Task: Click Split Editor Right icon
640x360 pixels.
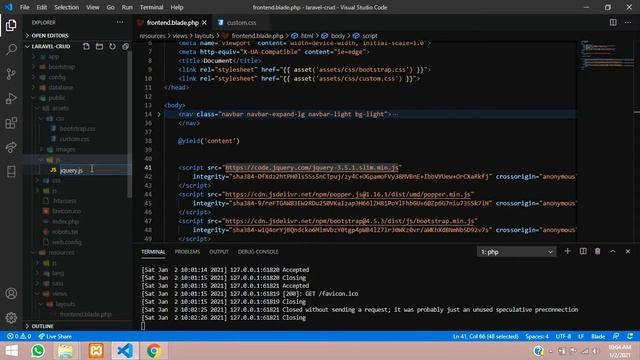Action: point(613,22)
